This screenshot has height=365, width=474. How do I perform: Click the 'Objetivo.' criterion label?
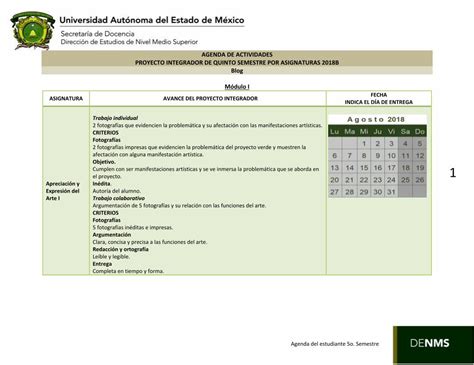pos(104,162)
